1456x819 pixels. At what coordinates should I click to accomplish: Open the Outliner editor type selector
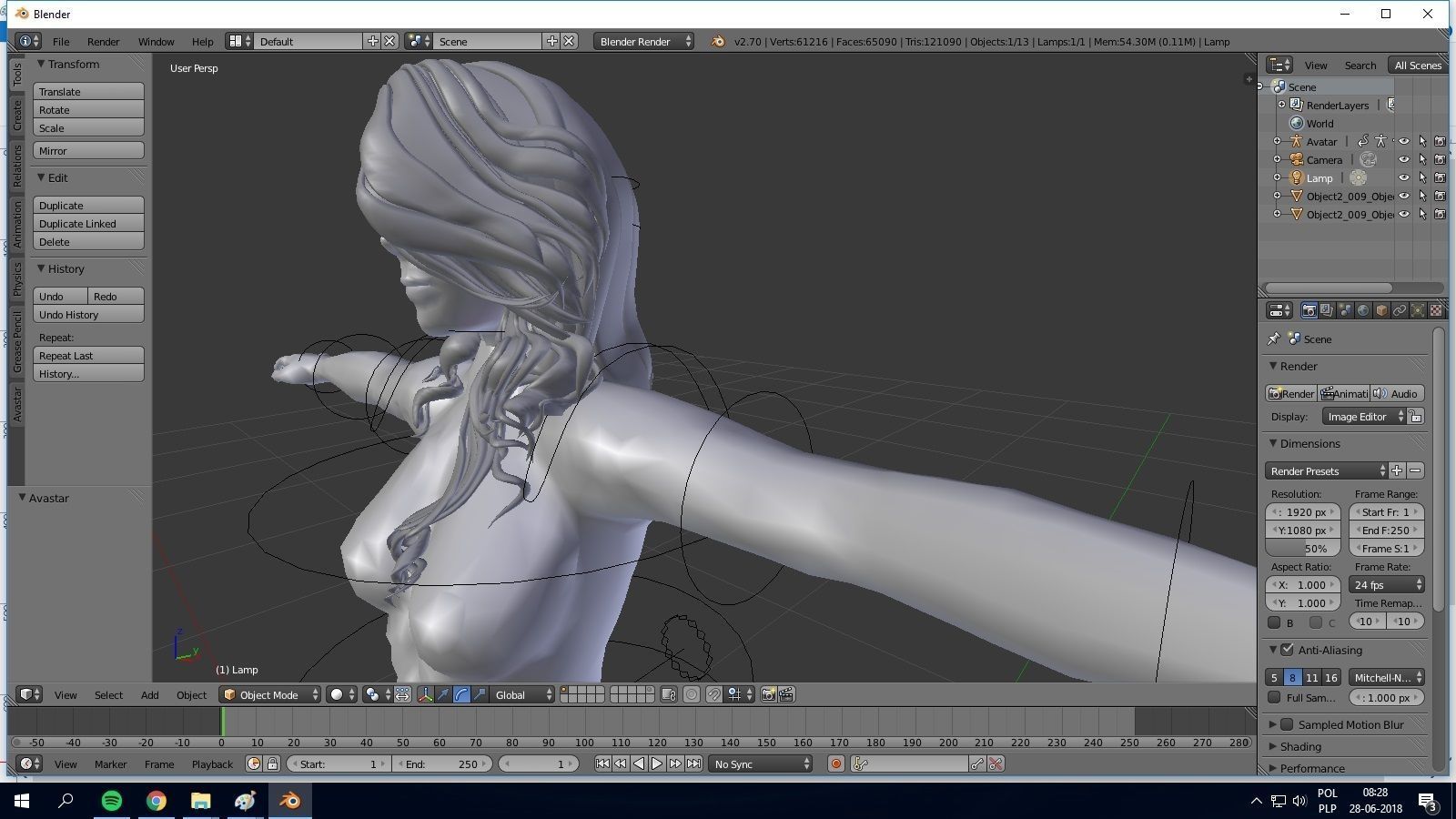tap(1279, 65)
